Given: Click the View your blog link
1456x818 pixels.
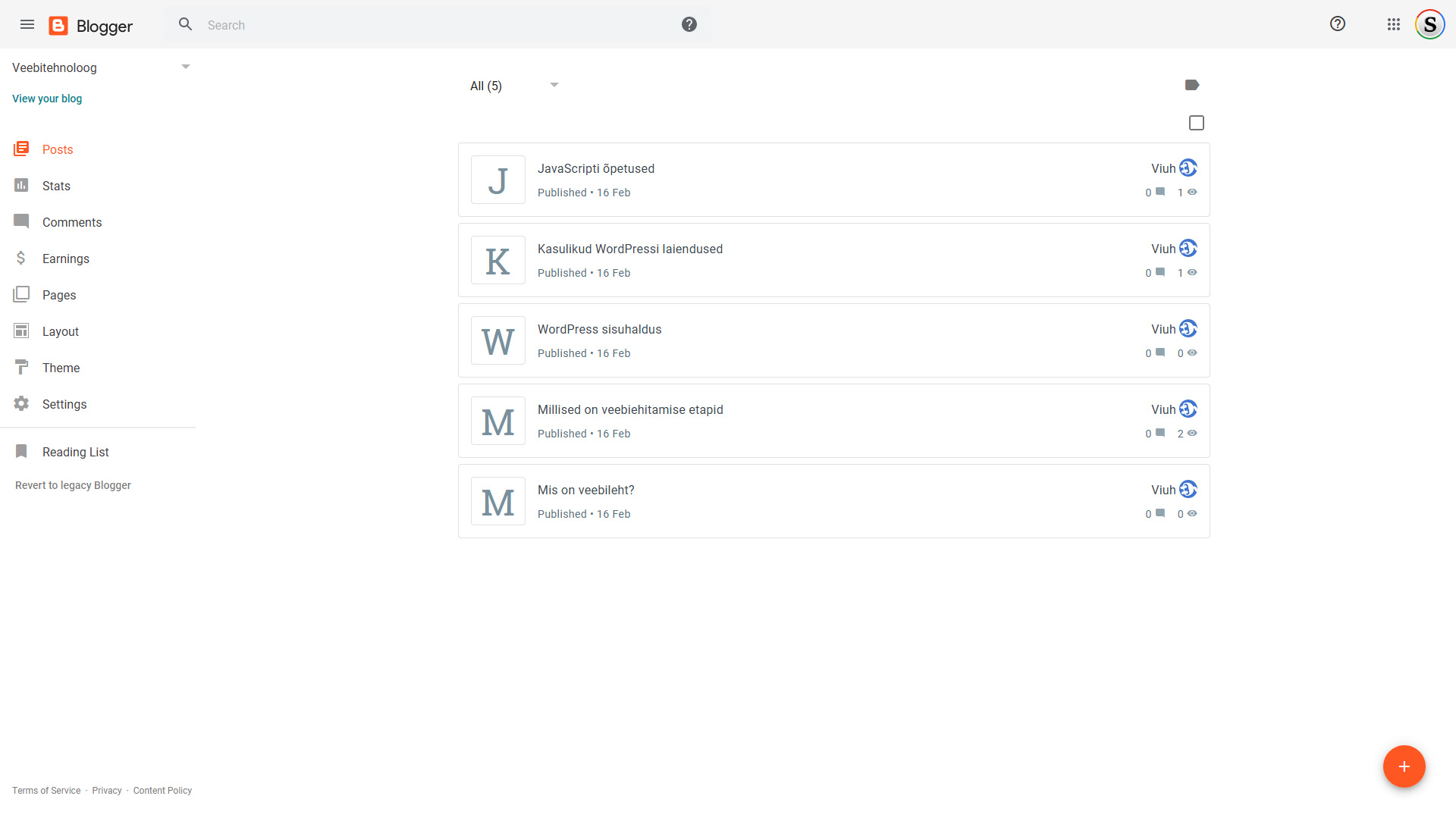Looking at the screenshot, I should point(47,99).
